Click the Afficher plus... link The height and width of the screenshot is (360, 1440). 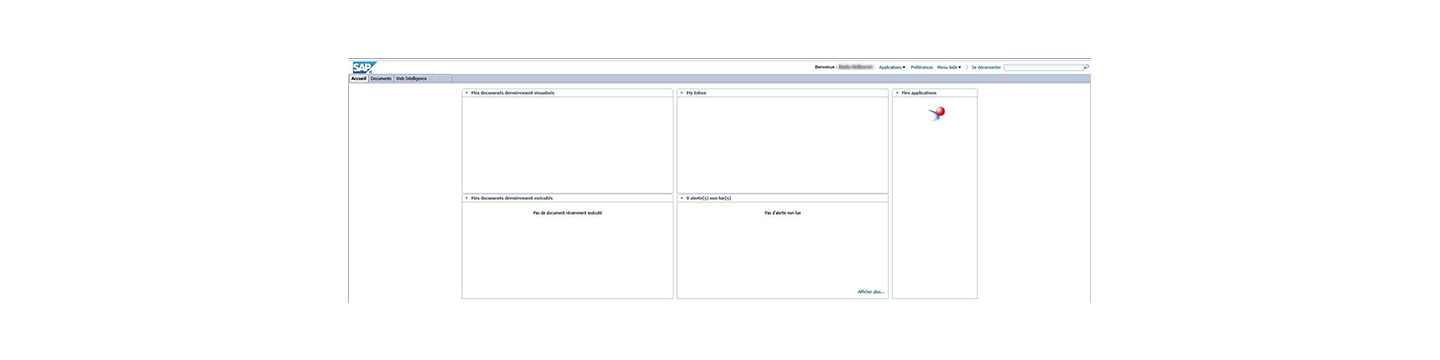coord(871,292)
